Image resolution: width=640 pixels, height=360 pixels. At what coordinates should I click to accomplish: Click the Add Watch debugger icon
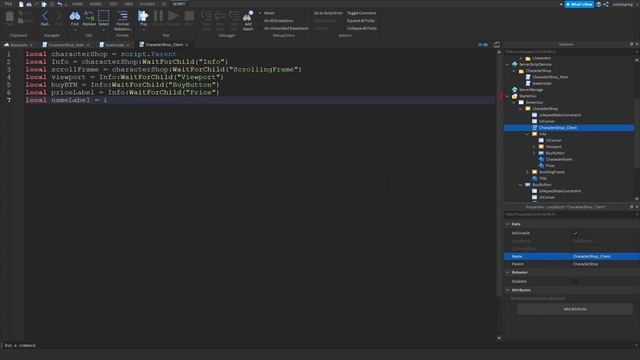tap(248, 20)
